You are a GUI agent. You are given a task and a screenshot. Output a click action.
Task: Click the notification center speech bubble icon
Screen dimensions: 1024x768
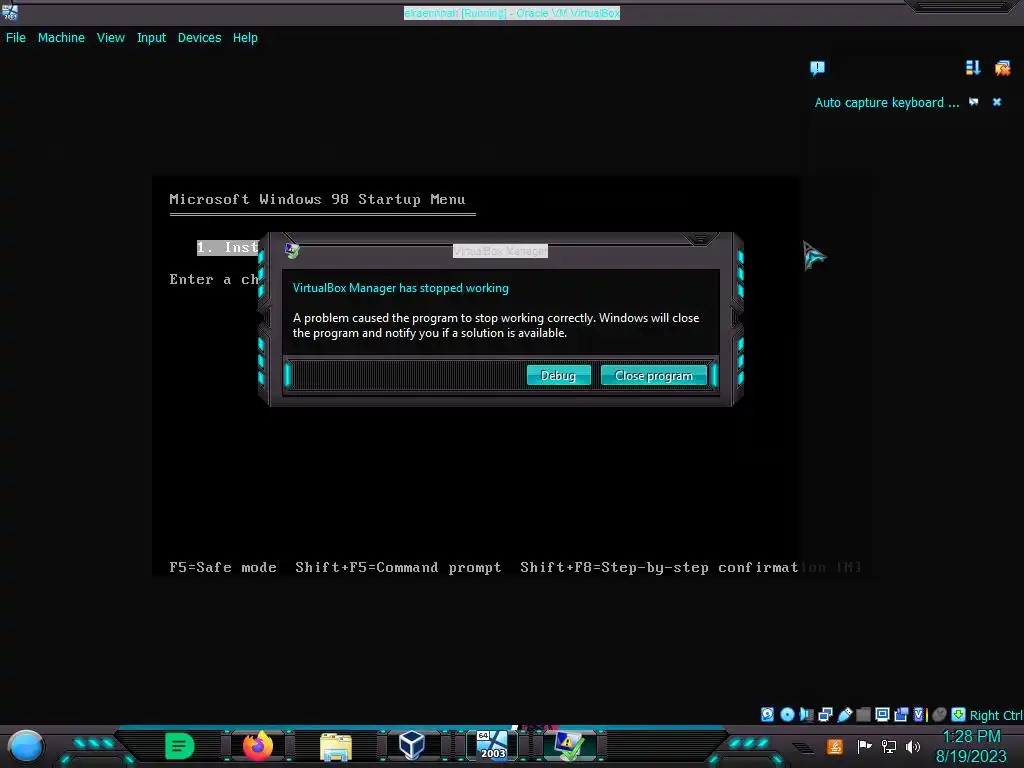click(x=817, y=68)
